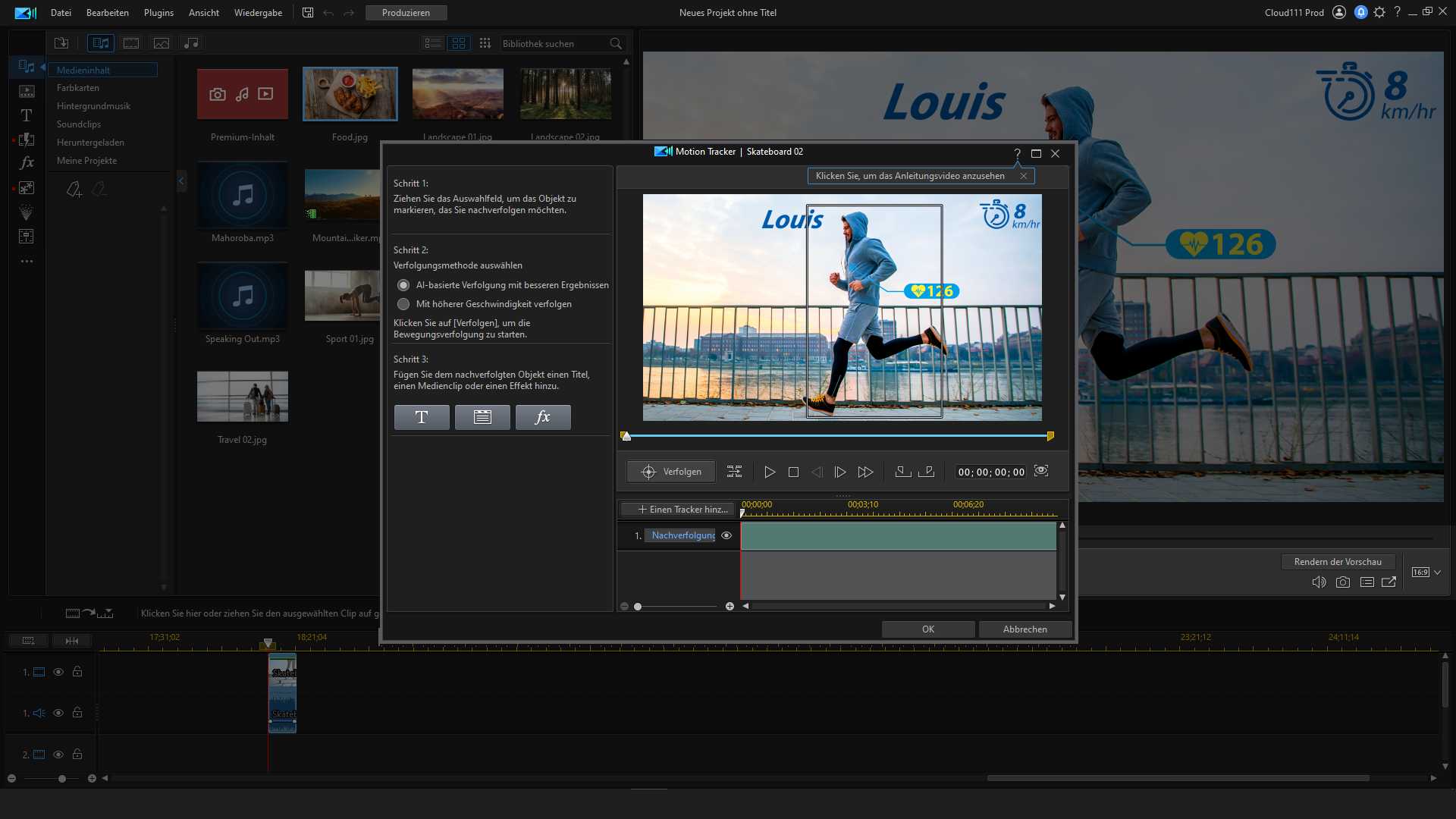Play the motion tracker preview
1456x819 pixels.
(x=770, y=472)
